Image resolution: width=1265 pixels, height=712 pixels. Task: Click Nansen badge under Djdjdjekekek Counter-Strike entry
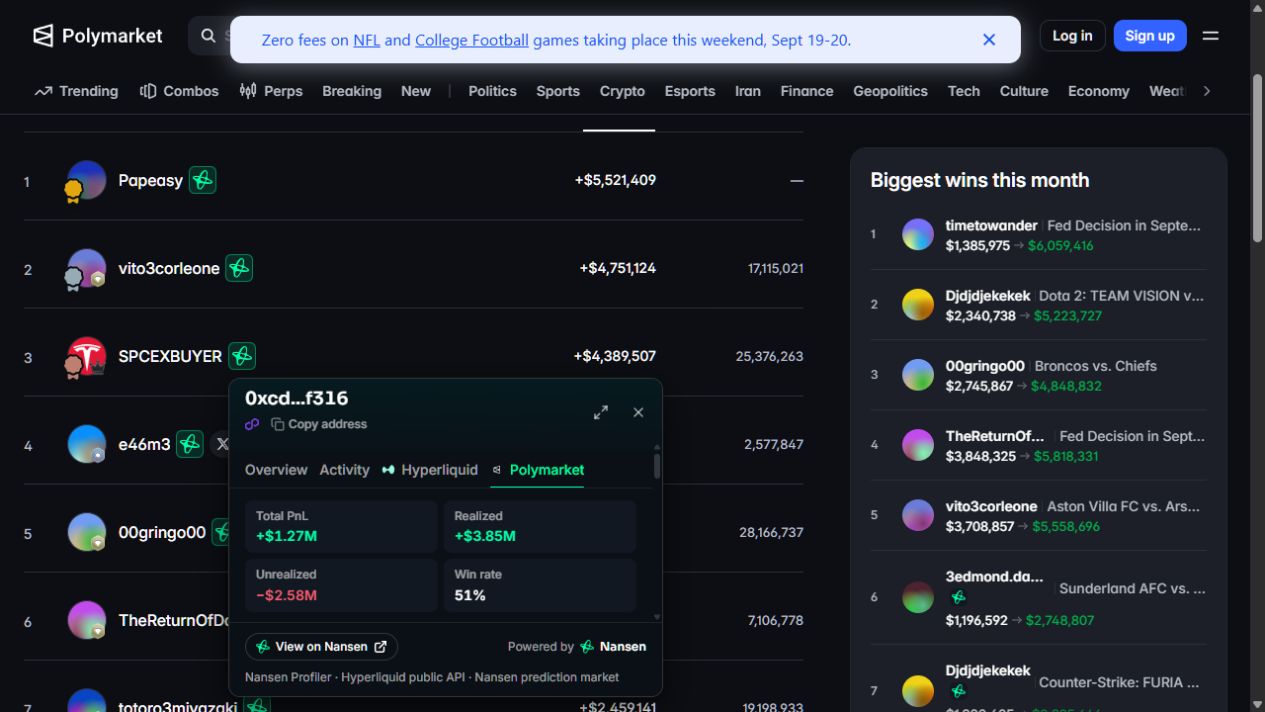coord(958,691)
